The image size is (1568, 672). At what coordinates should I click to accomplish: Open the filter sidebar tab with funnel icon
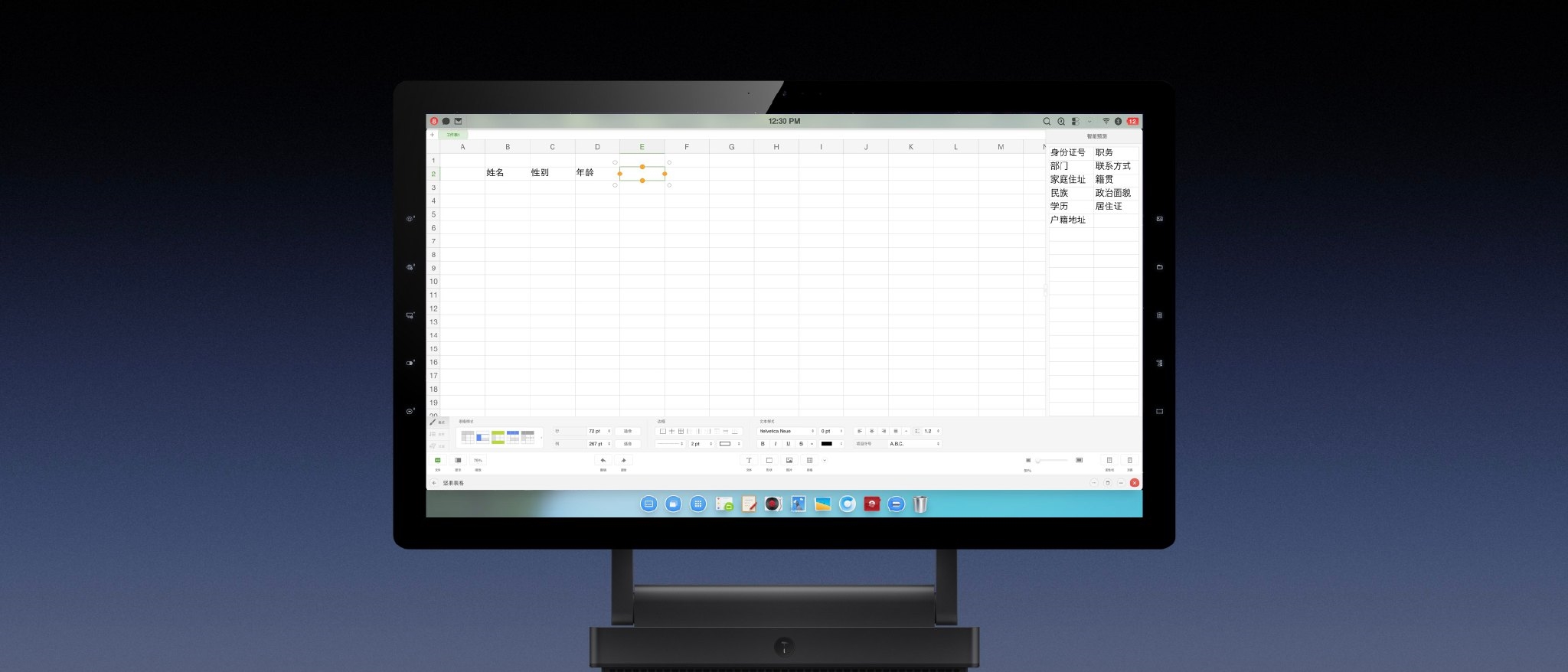(x=436, y=446)
